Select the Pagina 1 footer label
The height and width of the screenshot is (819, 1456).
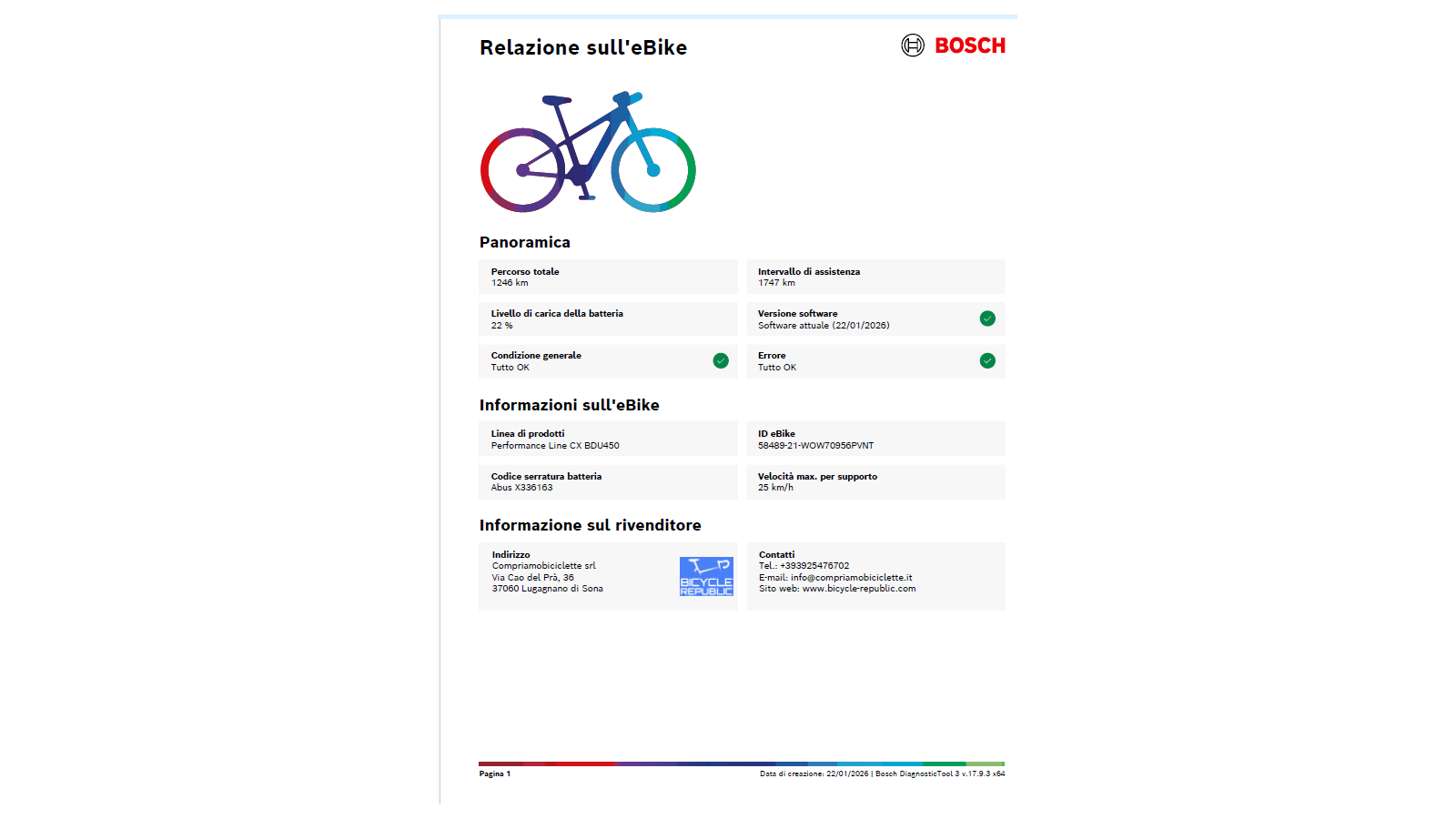click(494, 773)
